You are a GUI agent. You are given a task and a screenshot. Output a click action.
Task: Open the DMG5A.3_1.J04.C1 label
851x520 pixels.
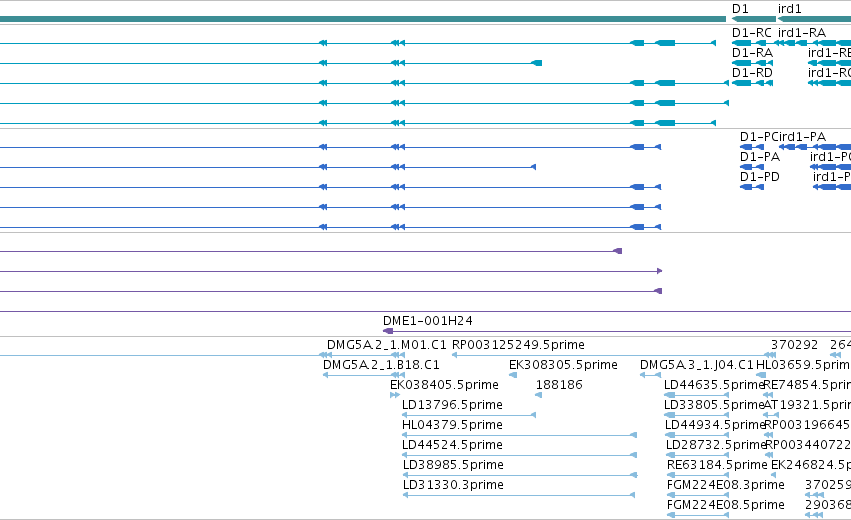tap(697, 365)
